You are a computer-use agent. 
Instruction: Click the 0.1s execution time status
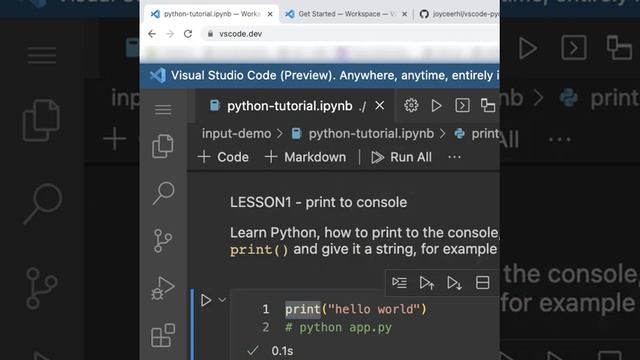click(282, 351)
